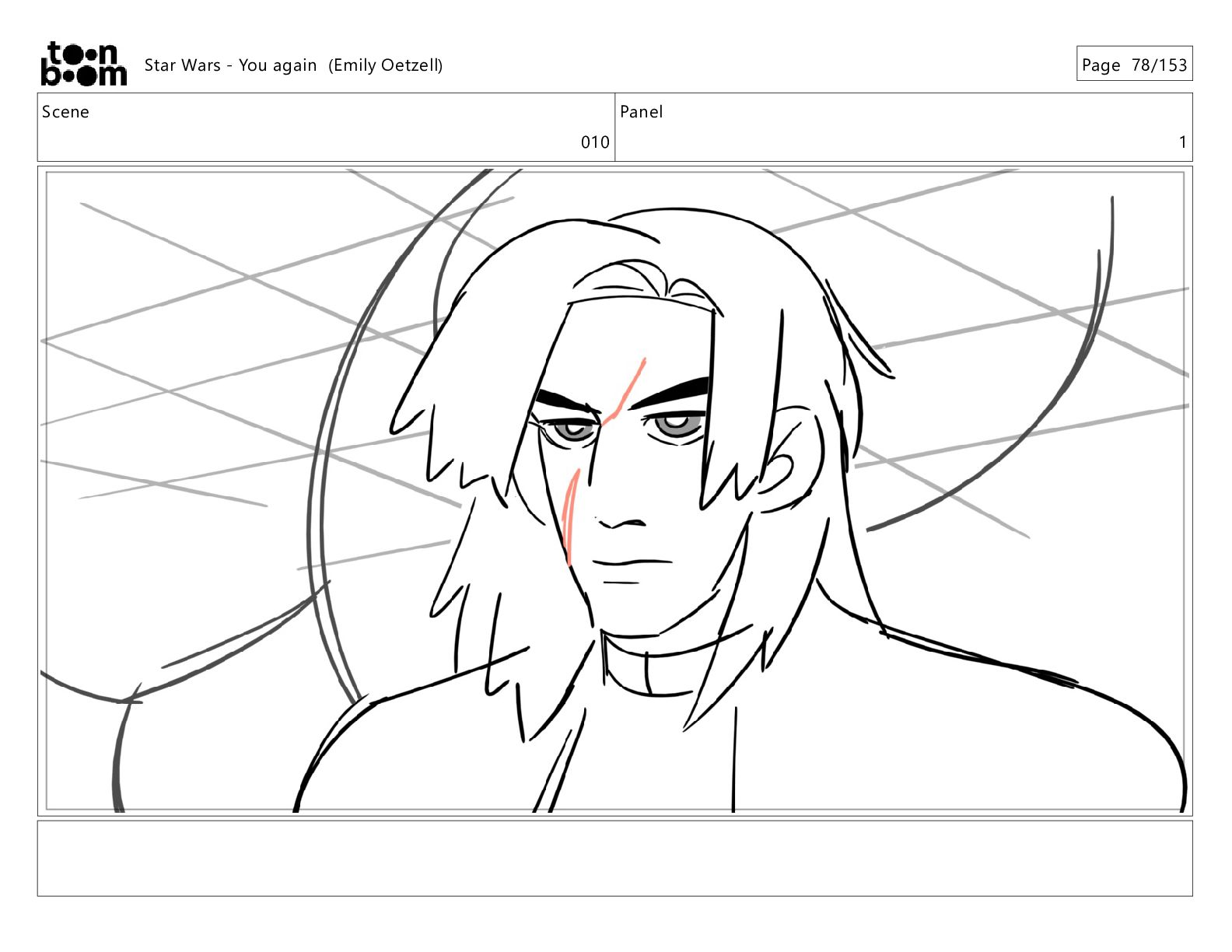This screenshot has height=952, width=1232.
Task: Click the 'Panel' label
Action: tap(641, 112)
